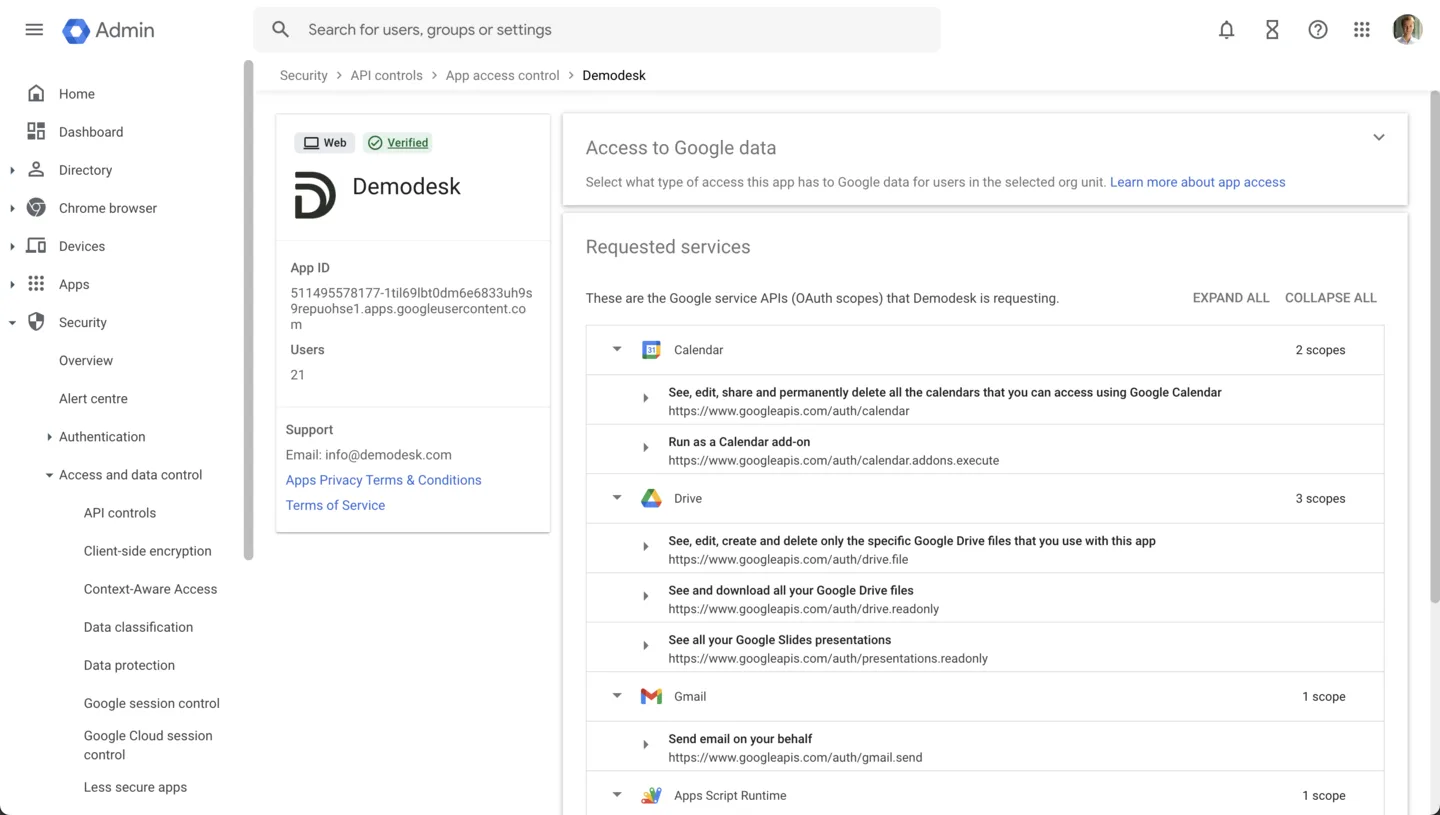The height and width of the screenshot is (815, 1440).
Task: Click the Google Calendar service icon
Action: (651, 350)
